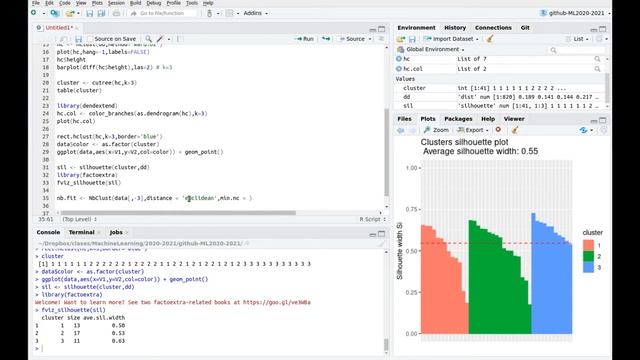
Task: Open the Export plot dropdown
Action: click(473, 130)
